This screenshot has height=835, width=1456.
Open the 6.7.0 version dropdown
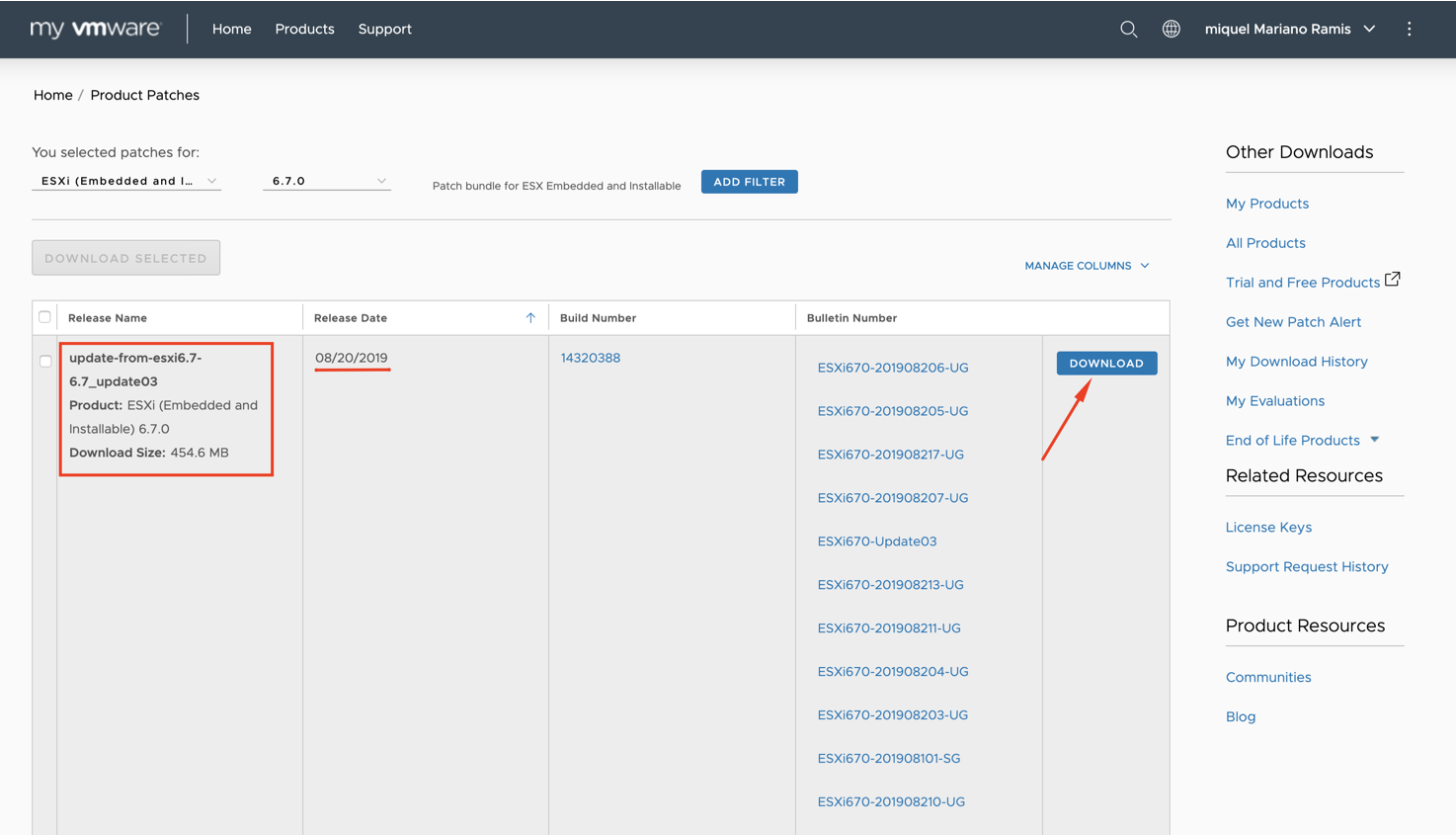point(327,181)
